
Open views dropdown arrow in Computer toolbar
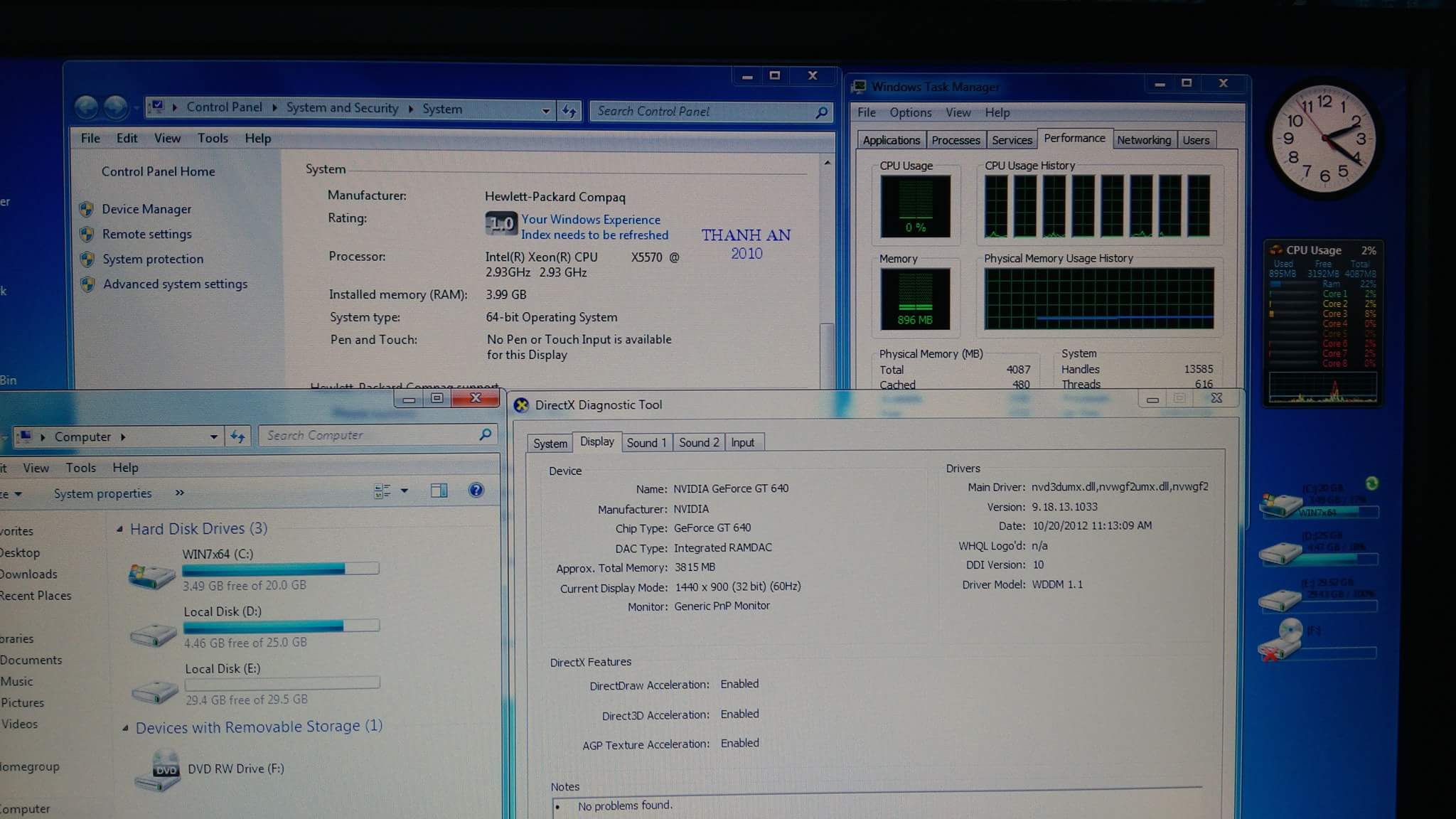click(x=405, y=491)
